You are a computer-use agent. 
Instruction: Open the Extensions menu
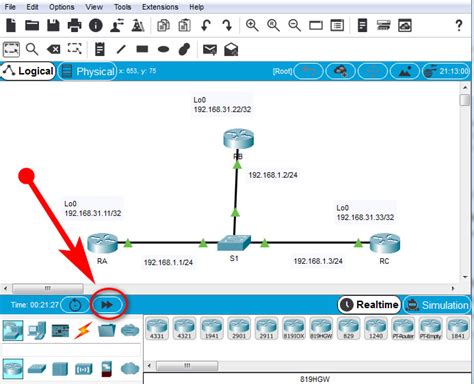pyautogui.click(x=160, y=7)
